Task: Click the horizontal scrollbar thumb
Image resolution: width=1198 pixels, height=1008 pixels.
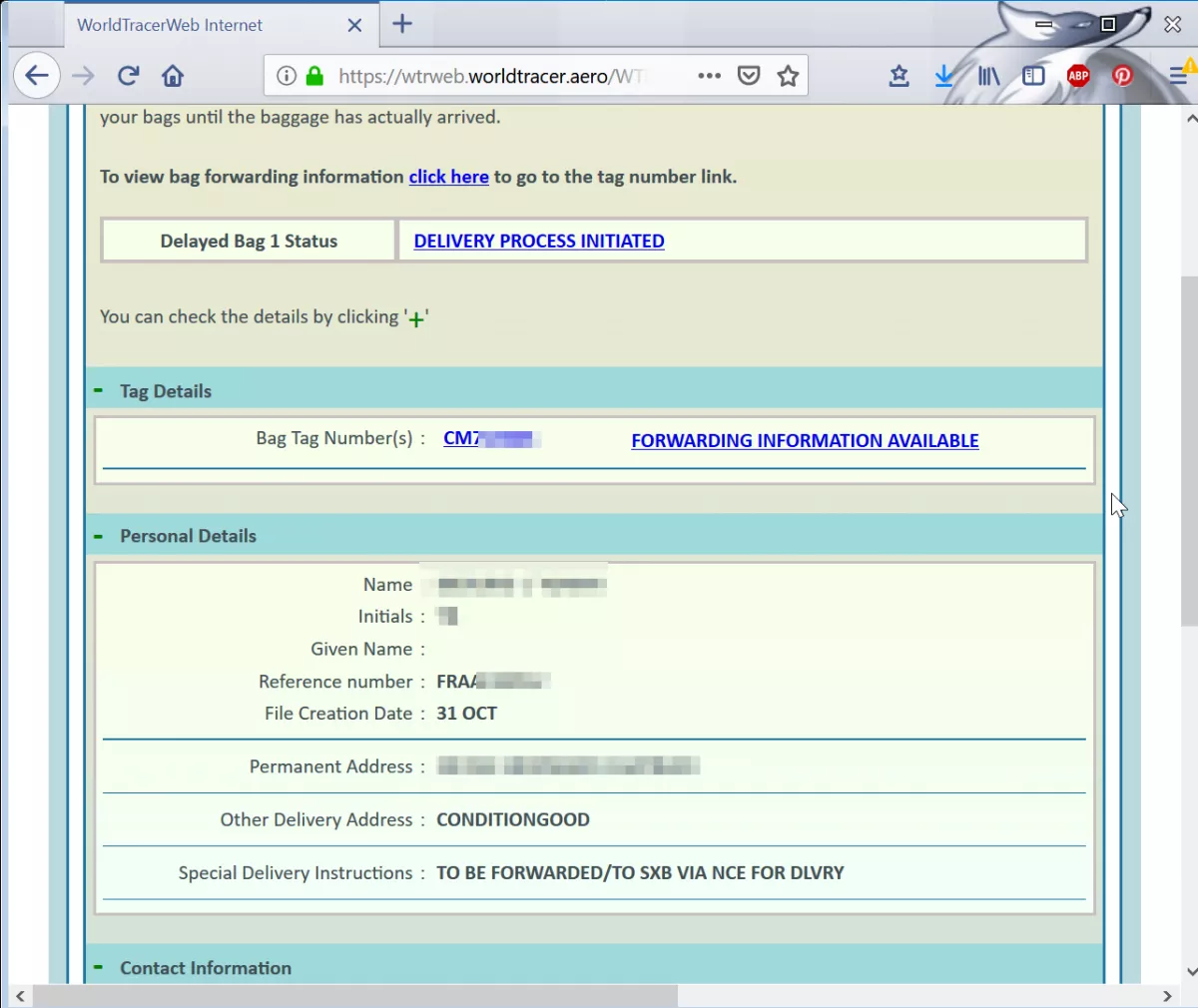Action: 355,996
